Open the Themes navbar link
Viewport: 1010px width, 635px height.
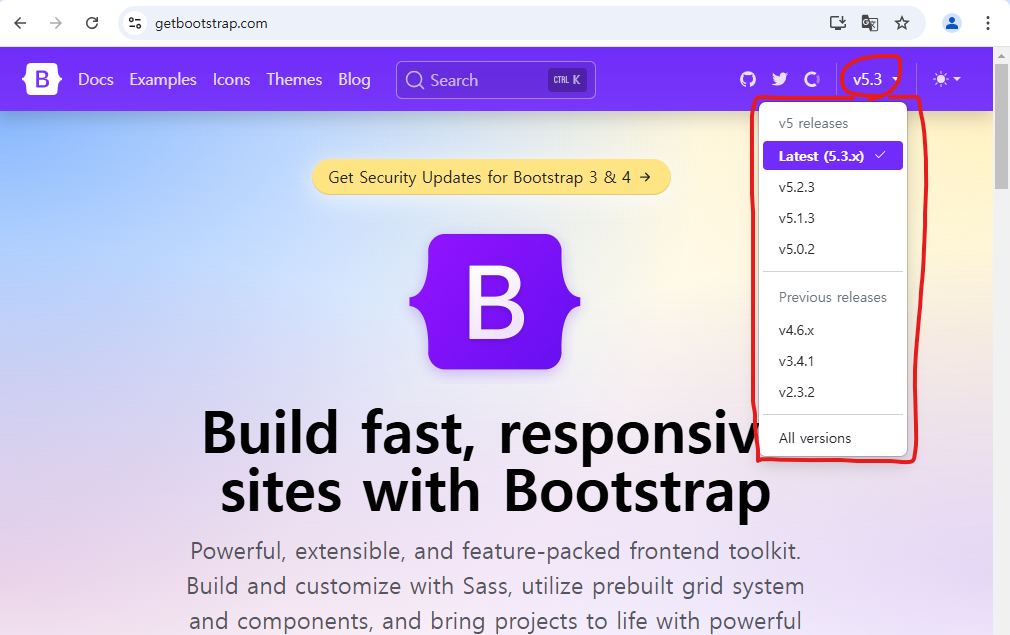(294, 79)
